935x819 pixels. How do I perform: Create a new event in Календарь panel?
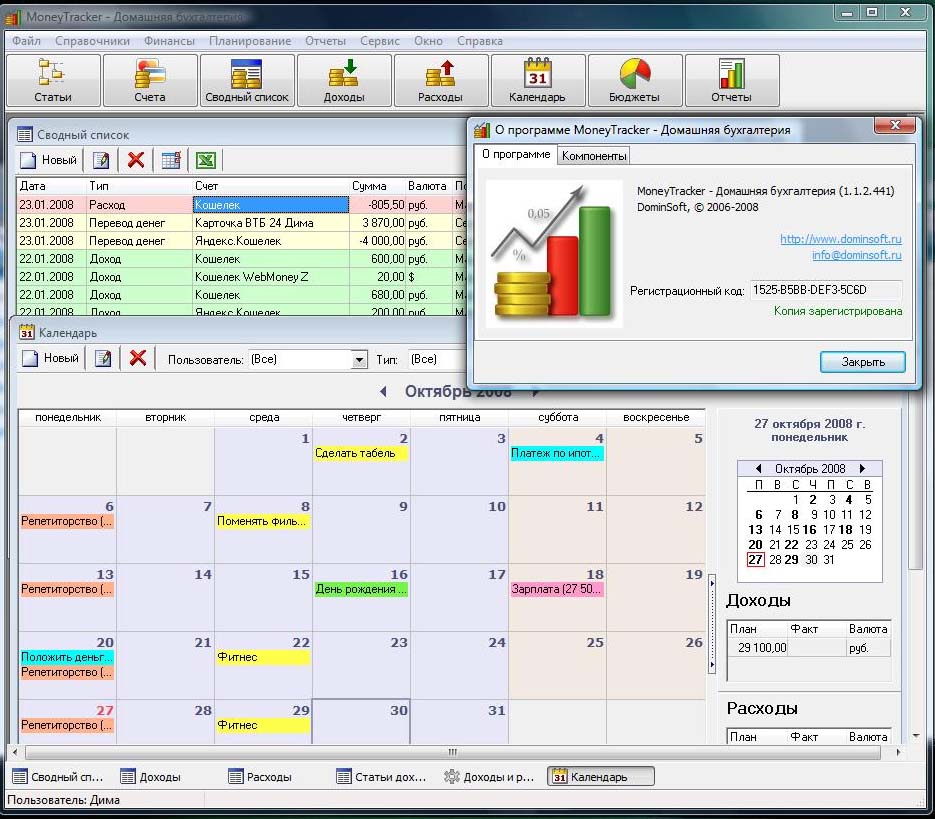[51, 358]
